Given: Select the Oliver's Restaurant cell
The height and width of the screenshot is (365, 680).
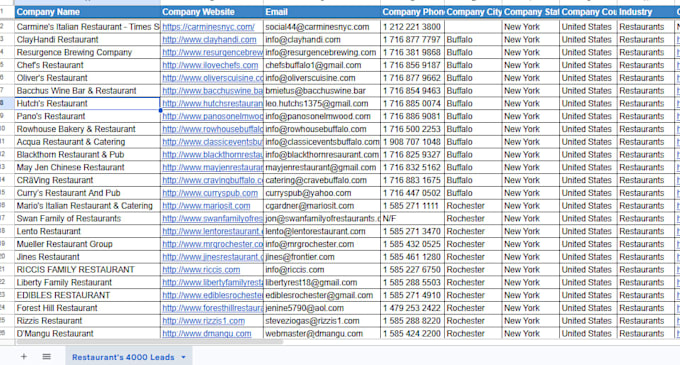Looking at the screenshot, I should coord(88,78).
